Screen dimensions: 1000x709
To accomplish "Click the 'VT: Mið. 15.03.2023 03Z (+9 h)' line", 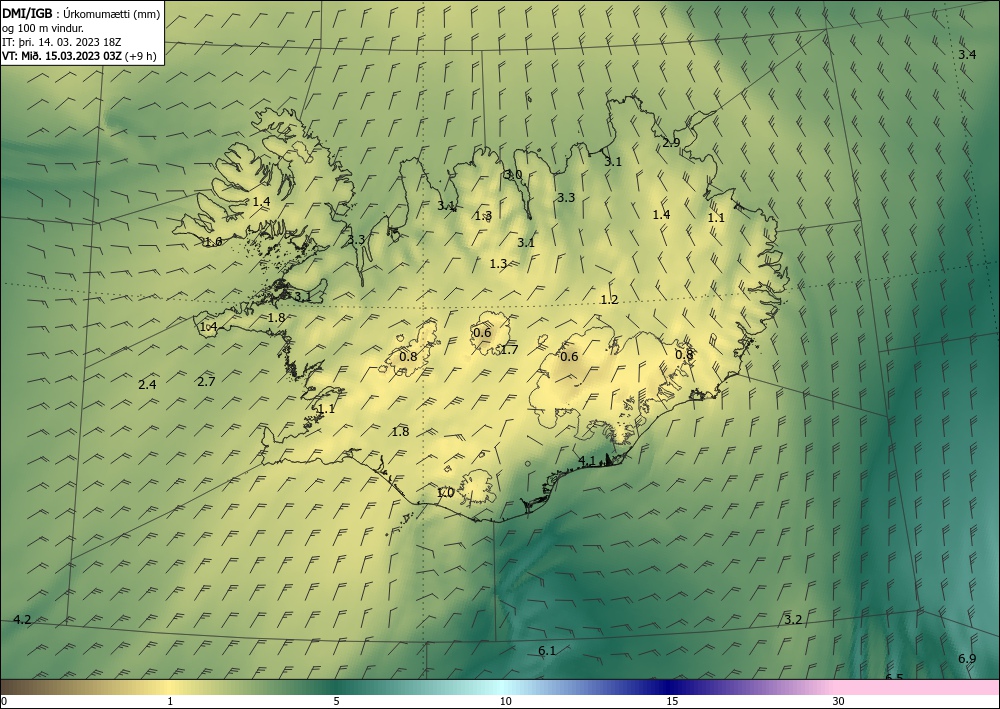I will (80, 55).
